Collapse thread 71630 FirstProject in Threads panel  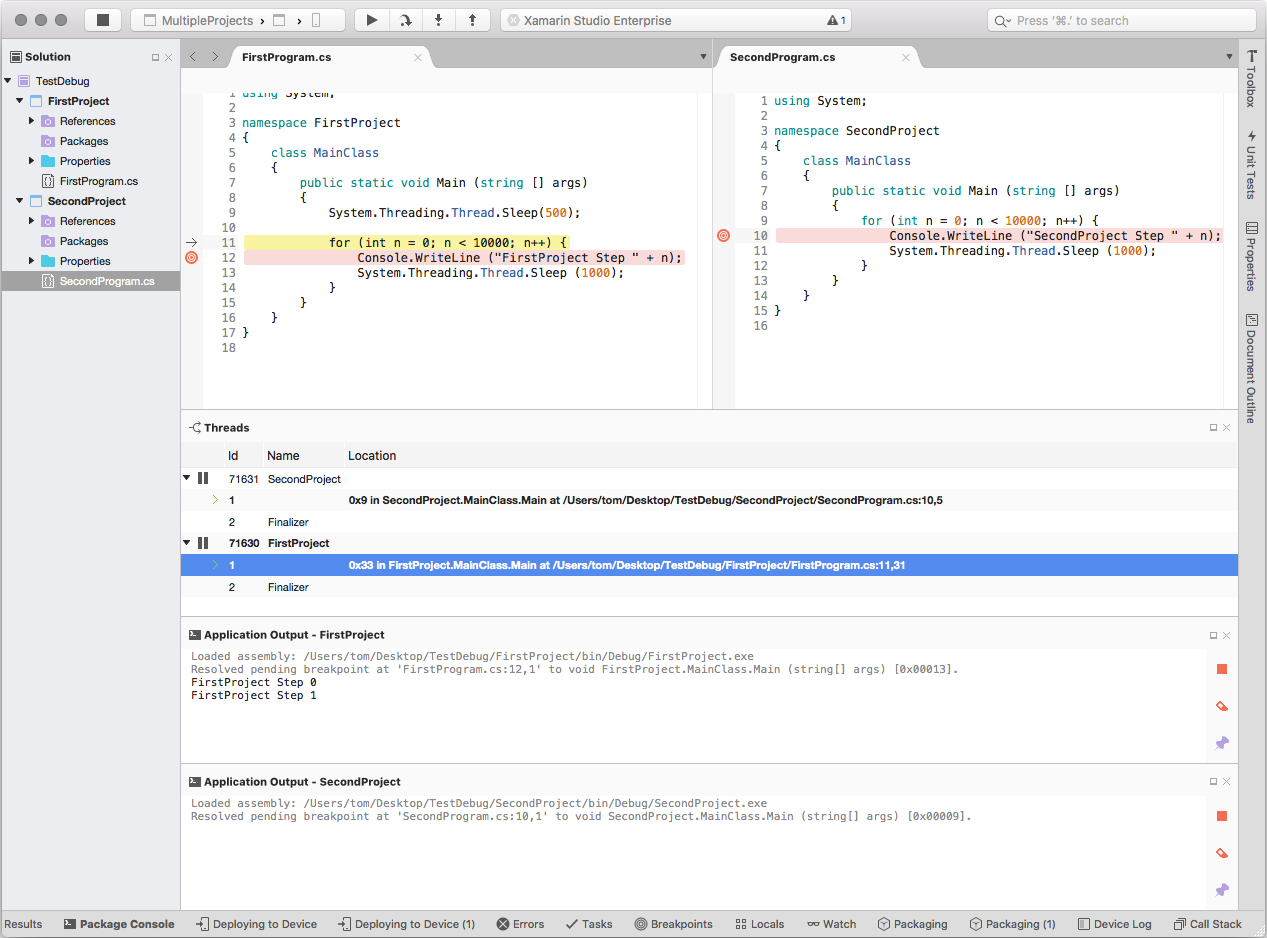click(x=186, y=542)
